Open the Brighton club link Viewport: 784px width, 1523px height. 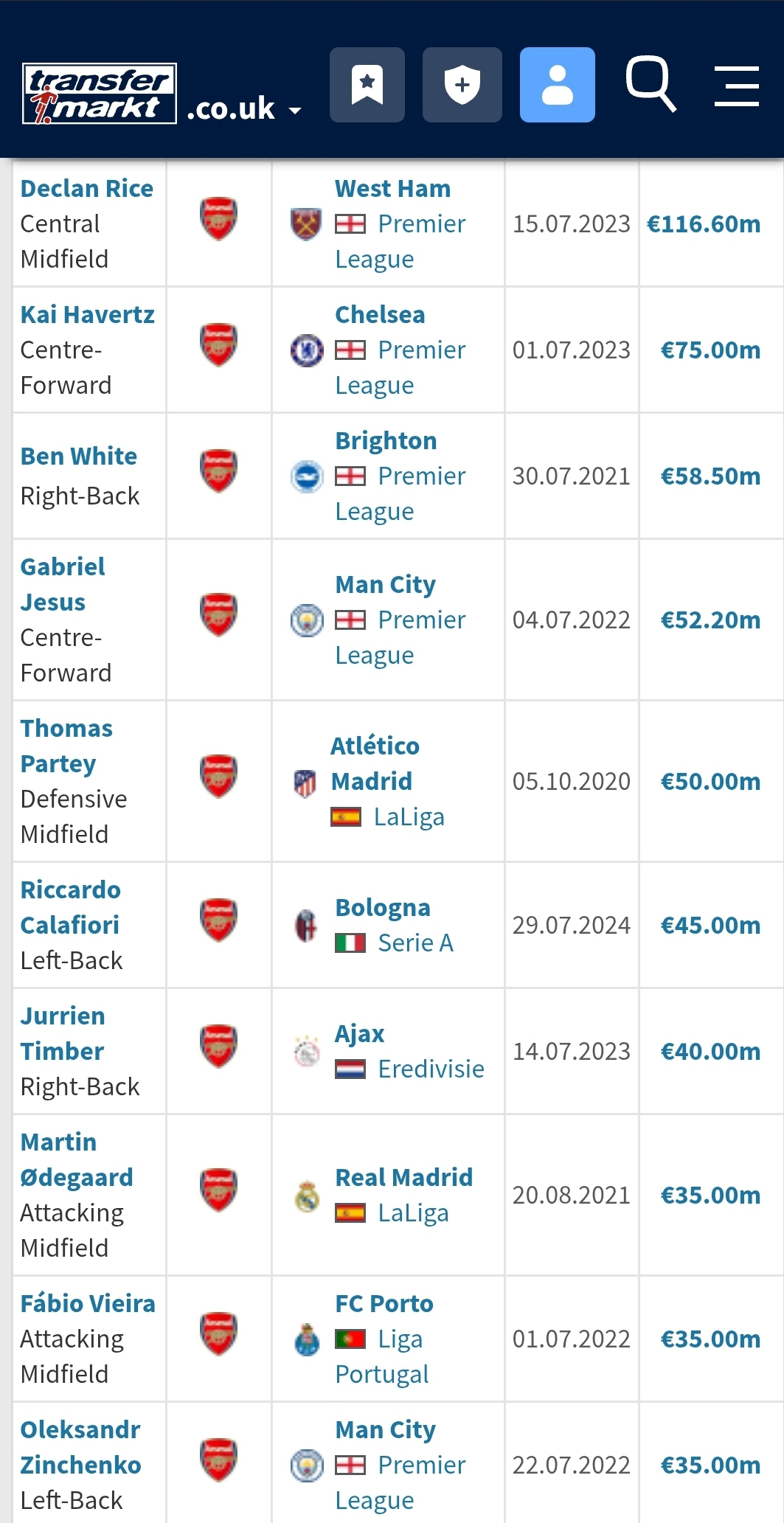(x=386, y=441)
